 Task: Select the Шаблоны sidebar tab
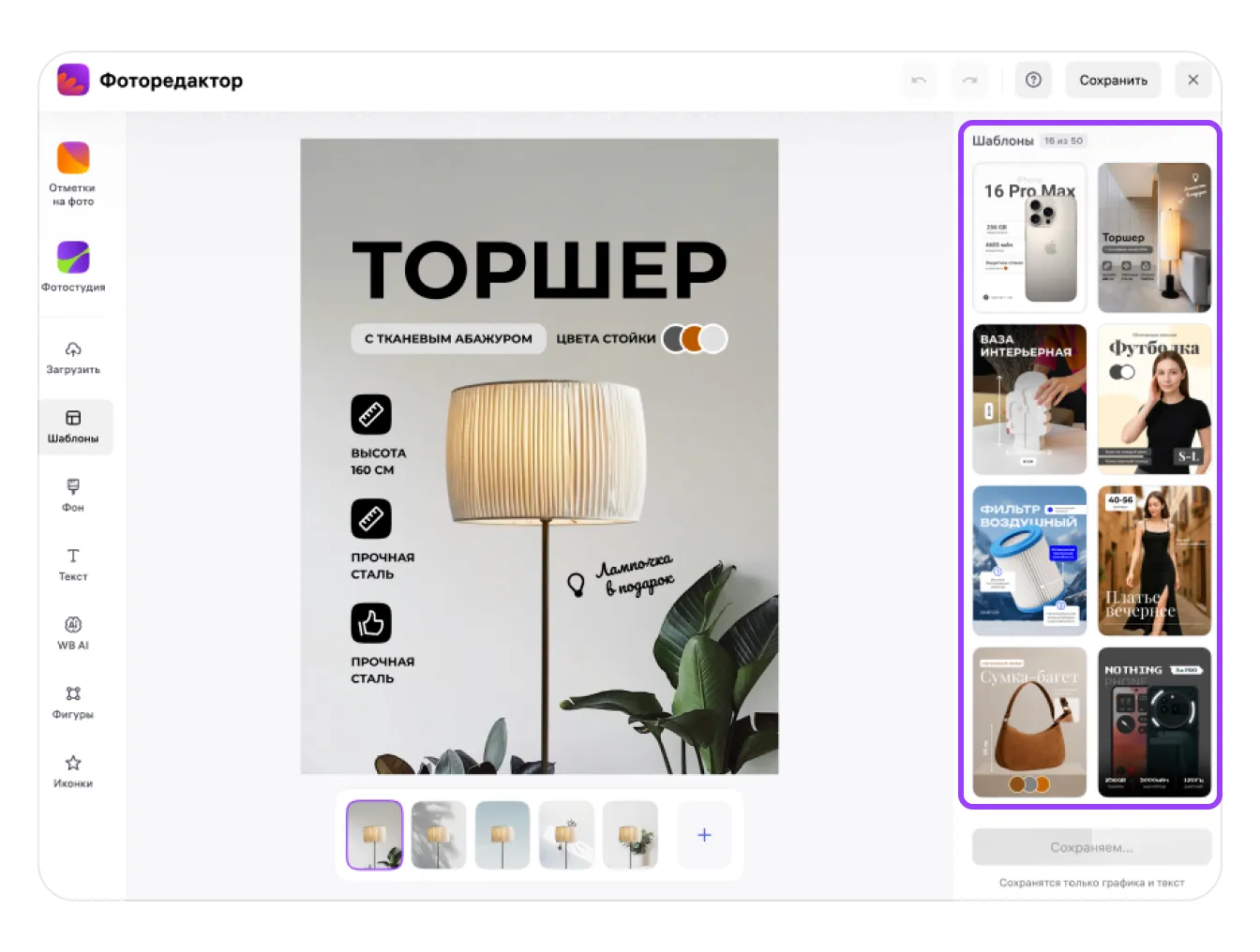point(75,426)
